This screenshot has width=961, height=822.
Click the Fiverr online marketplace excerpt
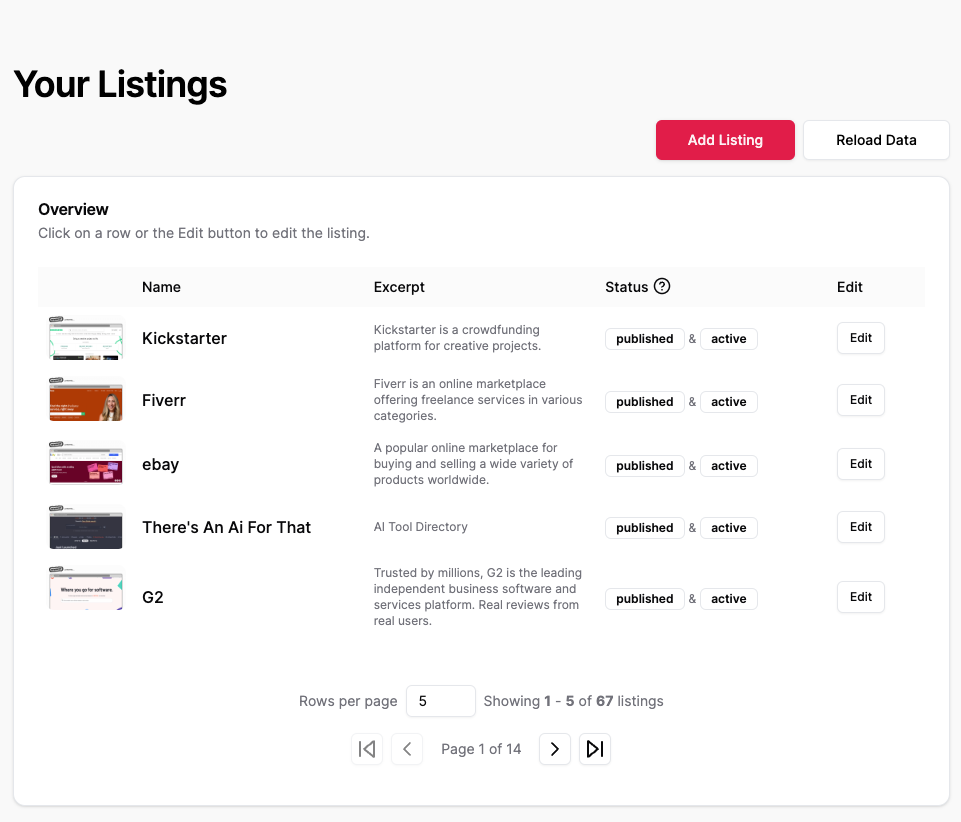(478, 400)
